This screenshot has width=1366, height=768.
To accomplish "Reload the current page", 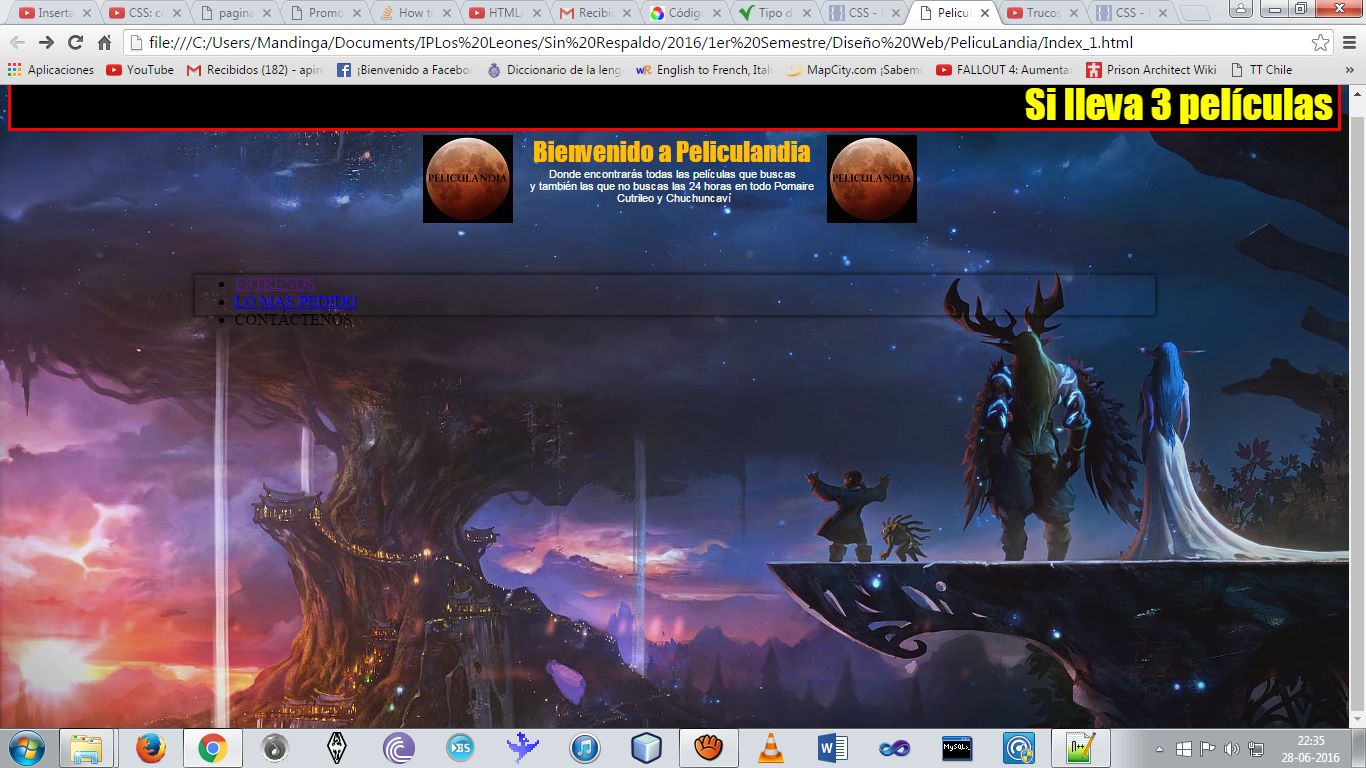I will (x=75, y=43).
